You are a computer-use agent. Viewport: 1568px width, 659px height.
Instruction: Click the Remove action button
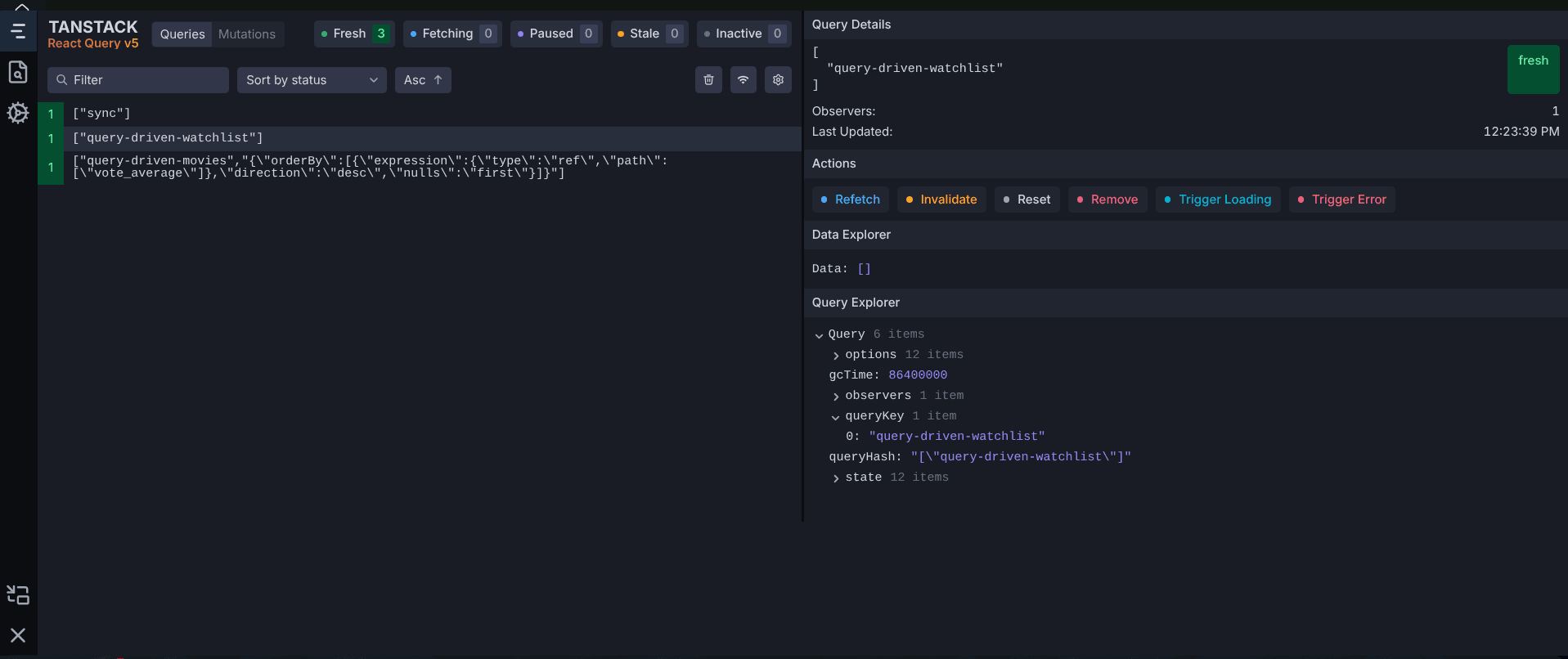(1107, 199)
